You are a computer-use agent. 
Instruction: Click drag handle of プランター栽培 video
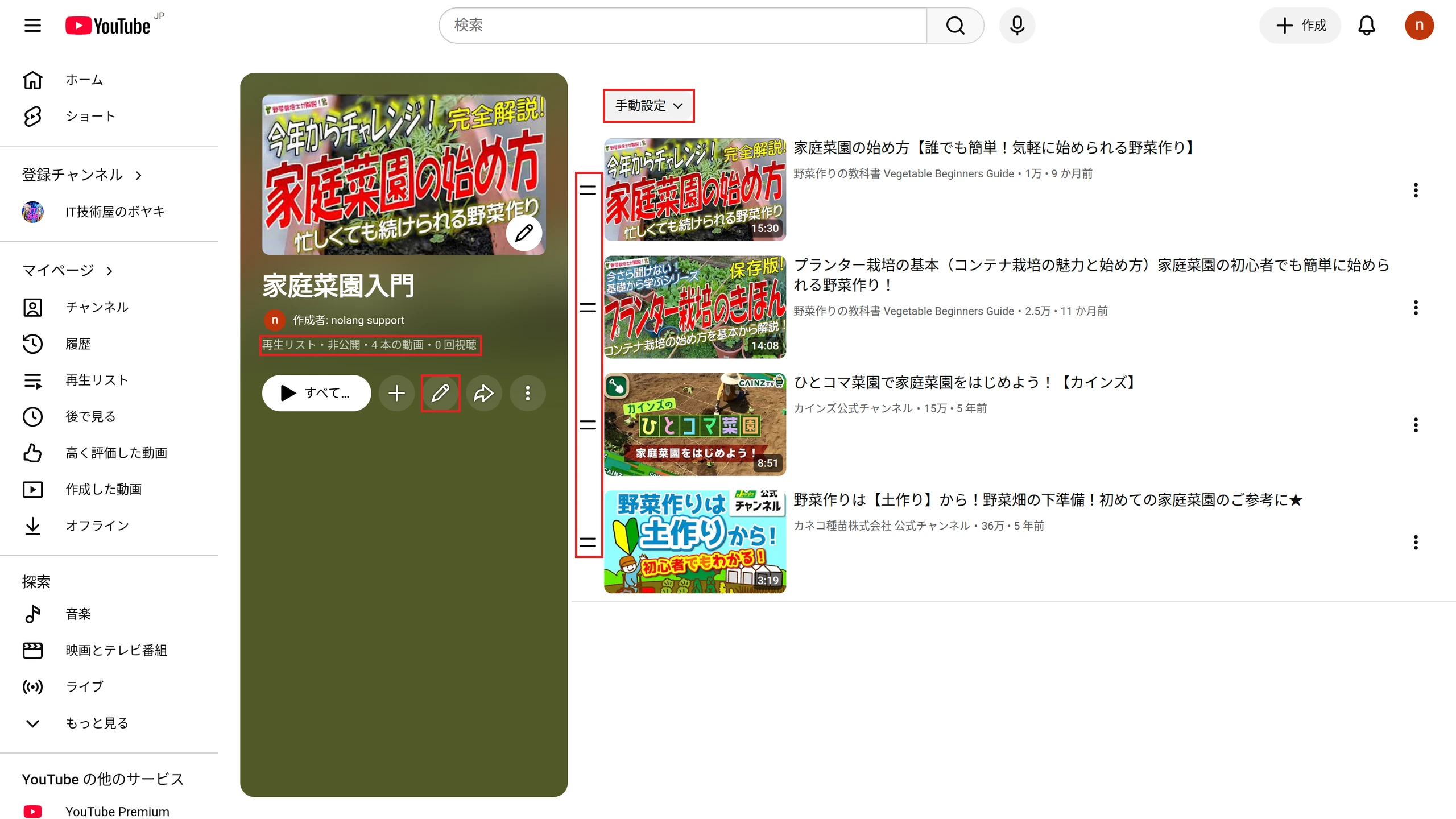(588, 308)
